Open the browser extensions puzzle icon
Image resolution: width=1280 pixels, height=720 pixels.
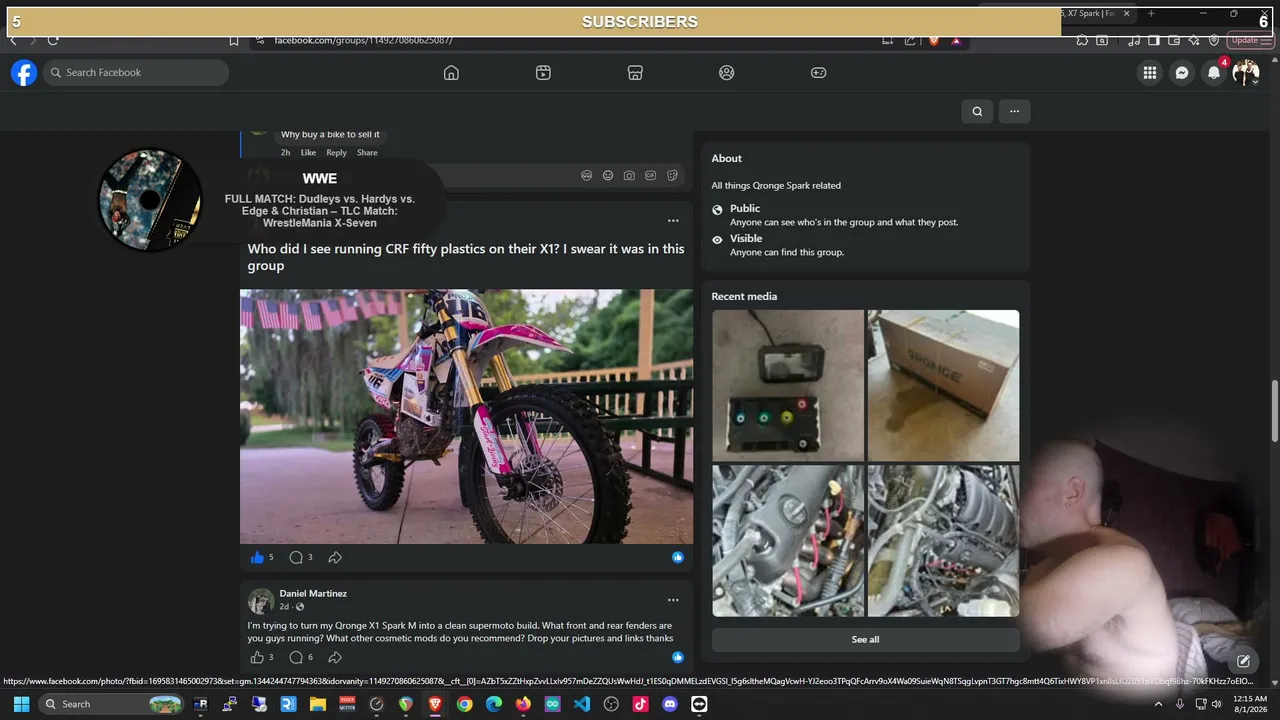[x=1082, y=40]
